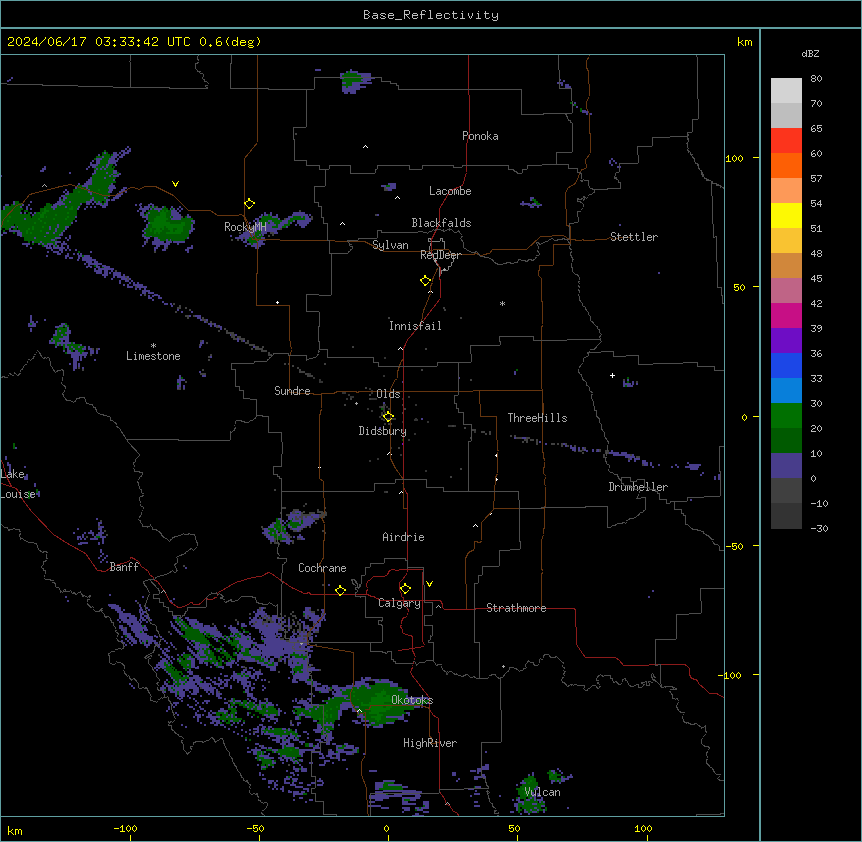862x842 pixels.
Task: Click the magenta 39 dBZ legend swatch
Action: [x=786, y=315]
